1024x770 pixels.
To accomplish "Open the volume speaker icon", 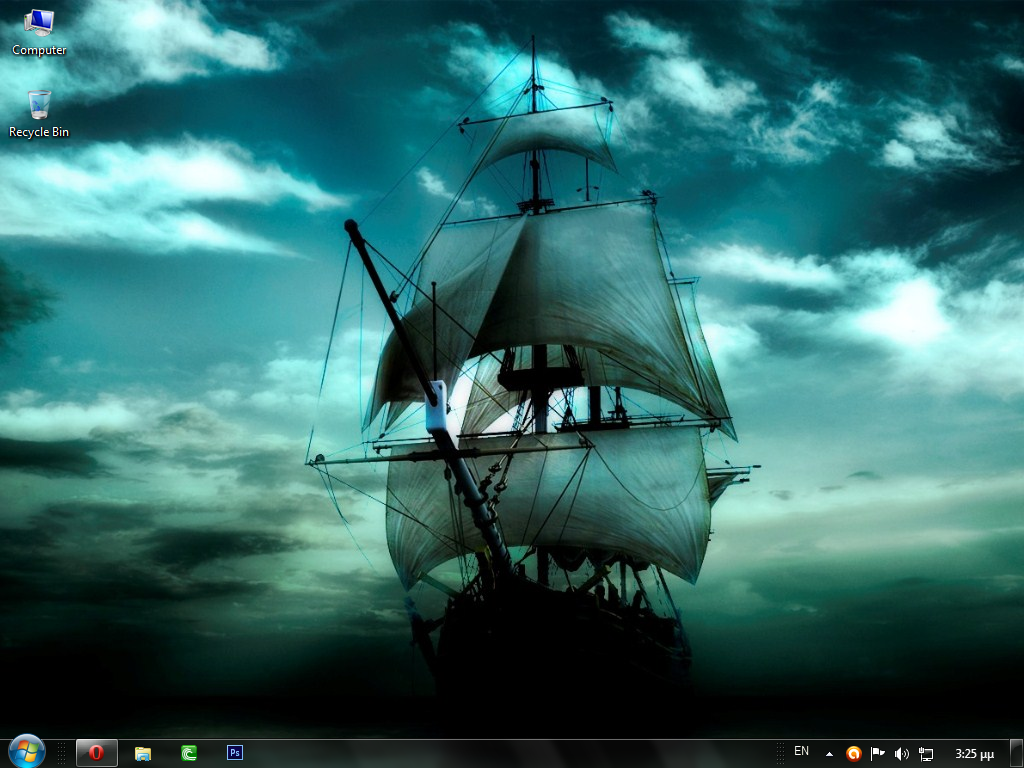I will (x=901, y=754).
